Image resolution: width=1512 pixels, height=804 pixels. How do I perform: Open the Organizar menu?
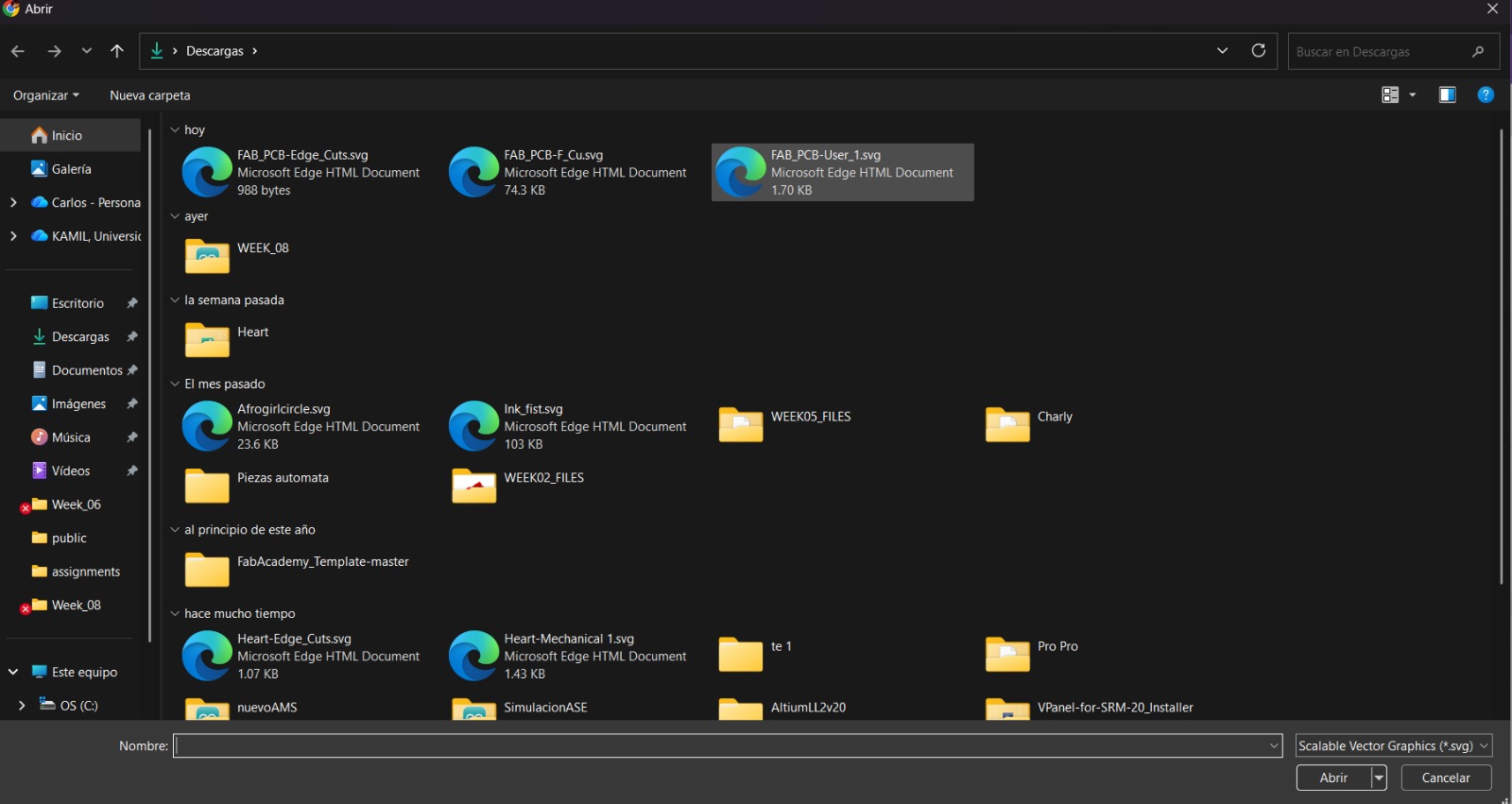46,95
